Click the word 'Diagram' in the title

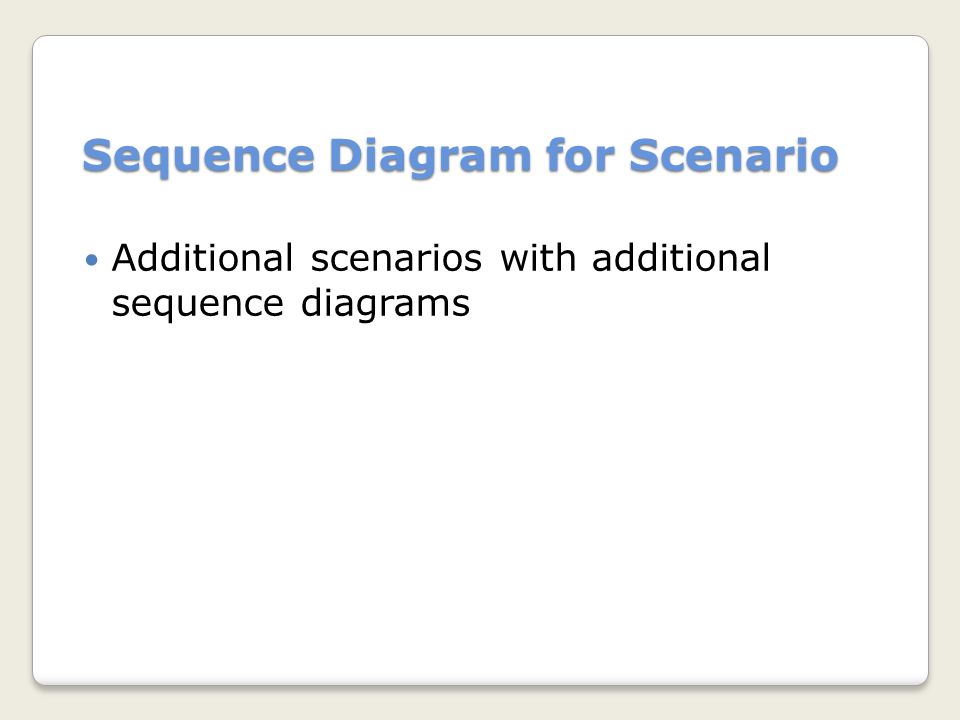click(430, 156)
